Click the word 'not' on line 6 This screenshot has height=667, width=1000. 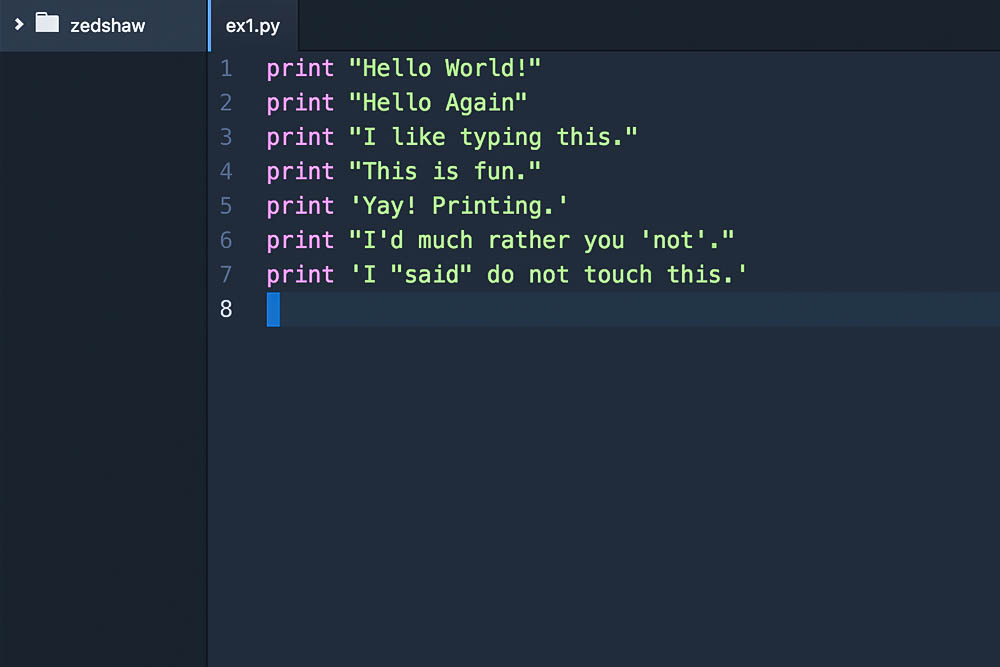pos(675,240)
